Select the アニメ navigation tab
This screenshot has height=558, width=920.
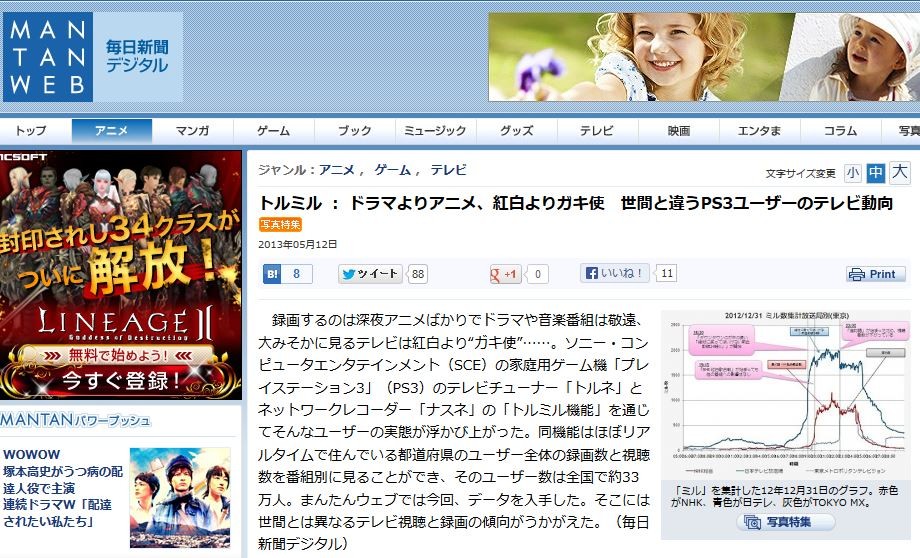(111, 131)
